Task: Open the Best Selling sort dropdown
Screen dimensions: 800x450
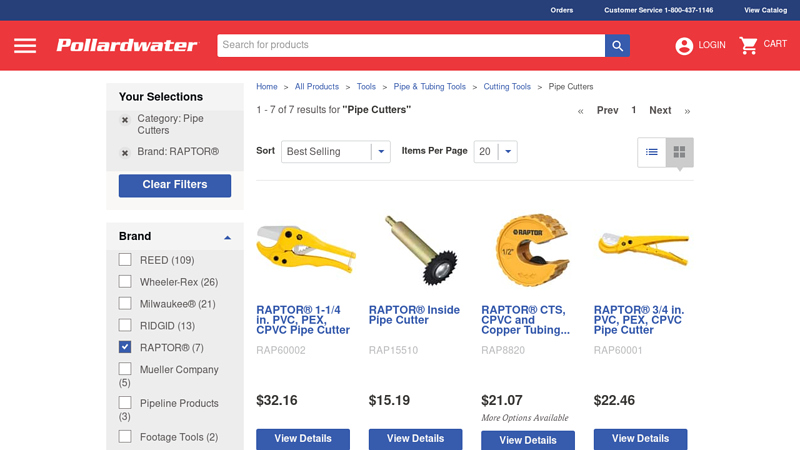Action: click(336, 152)
